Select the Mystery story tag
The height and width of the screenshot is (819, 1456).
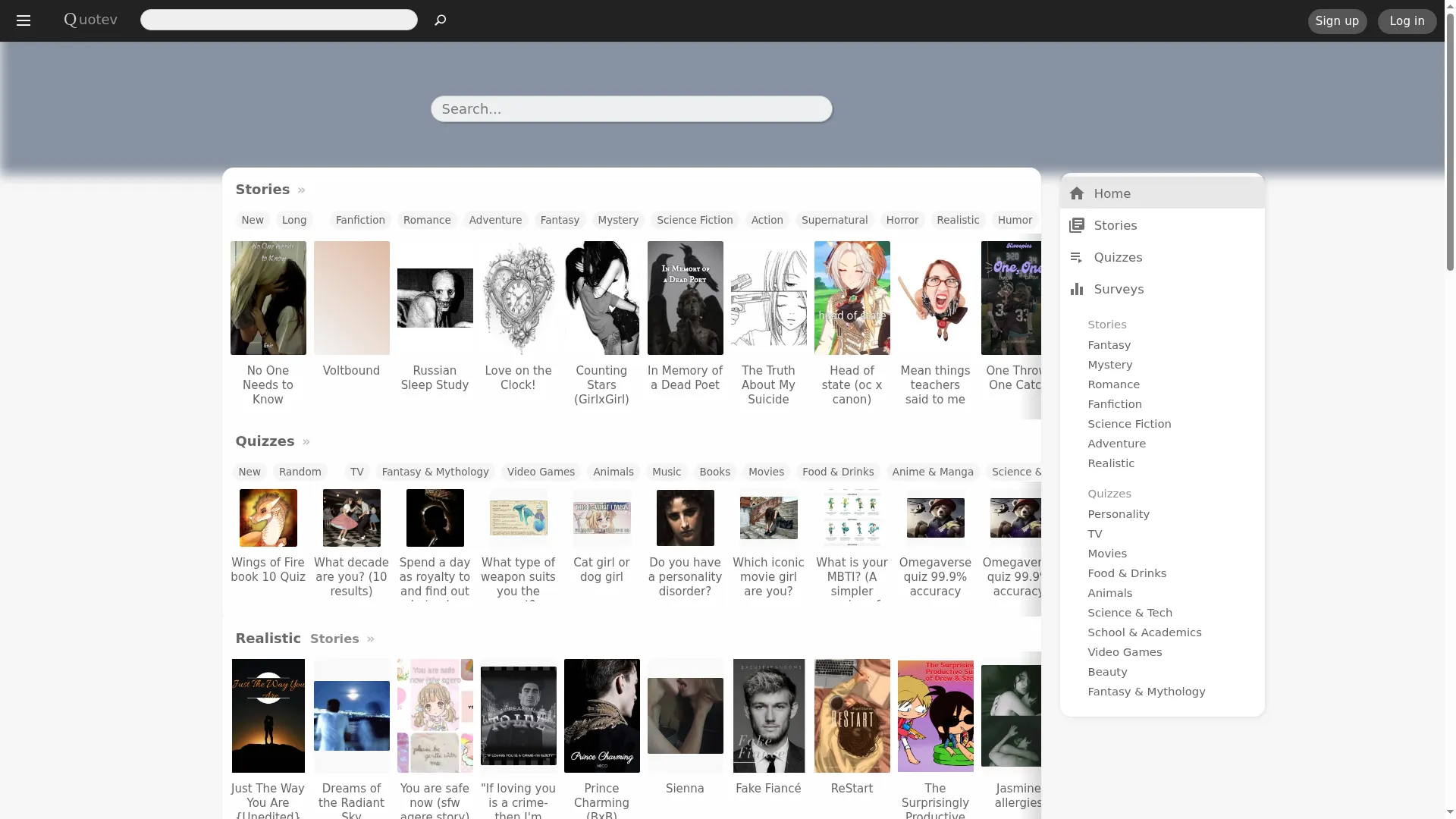(618, 220)
